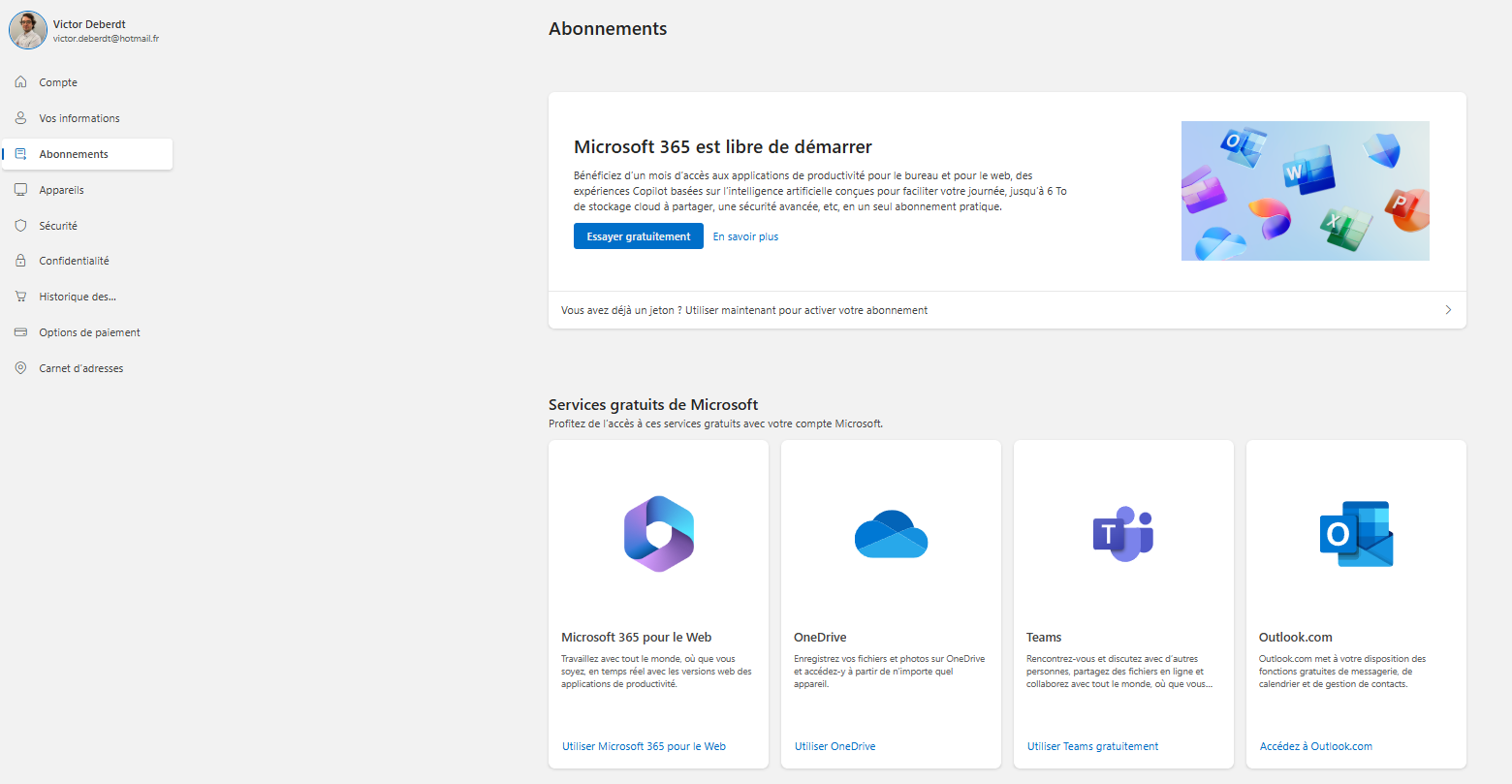The width and height of the screenshot is (1512, 784).
Task: Click the Outlook logo icon
Action: 1356,534
